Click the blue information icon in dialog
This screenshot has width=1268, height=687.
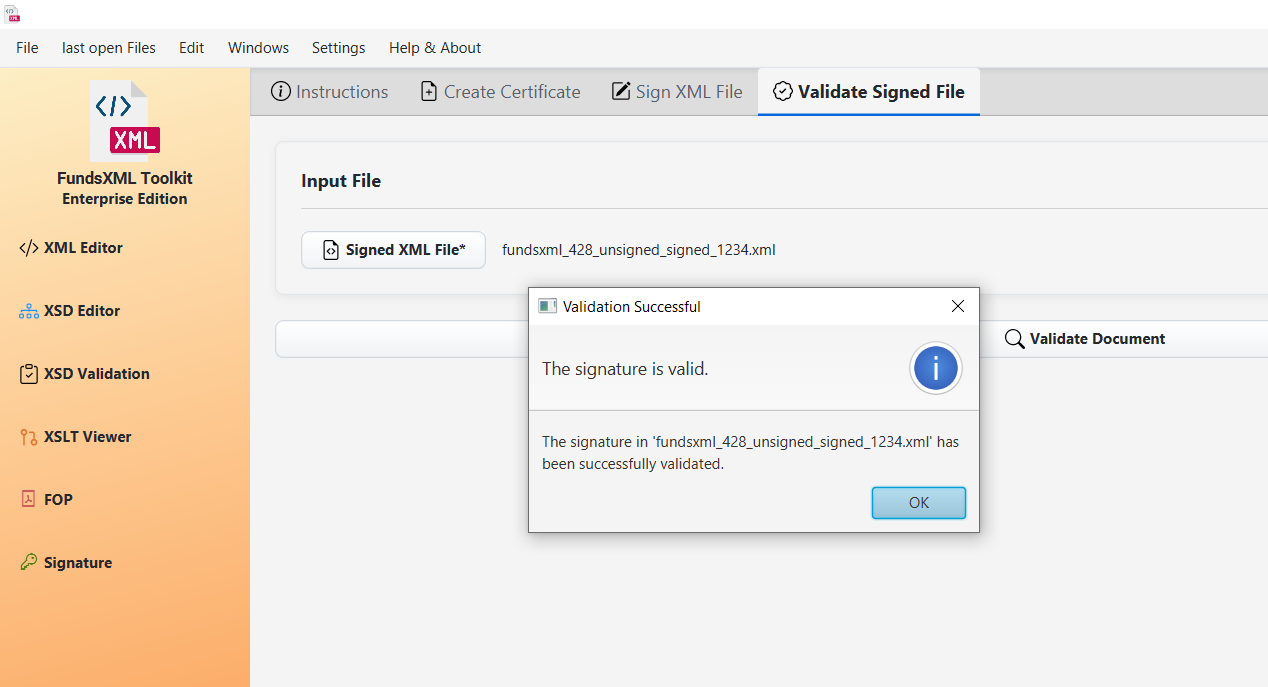coord(935,369)
